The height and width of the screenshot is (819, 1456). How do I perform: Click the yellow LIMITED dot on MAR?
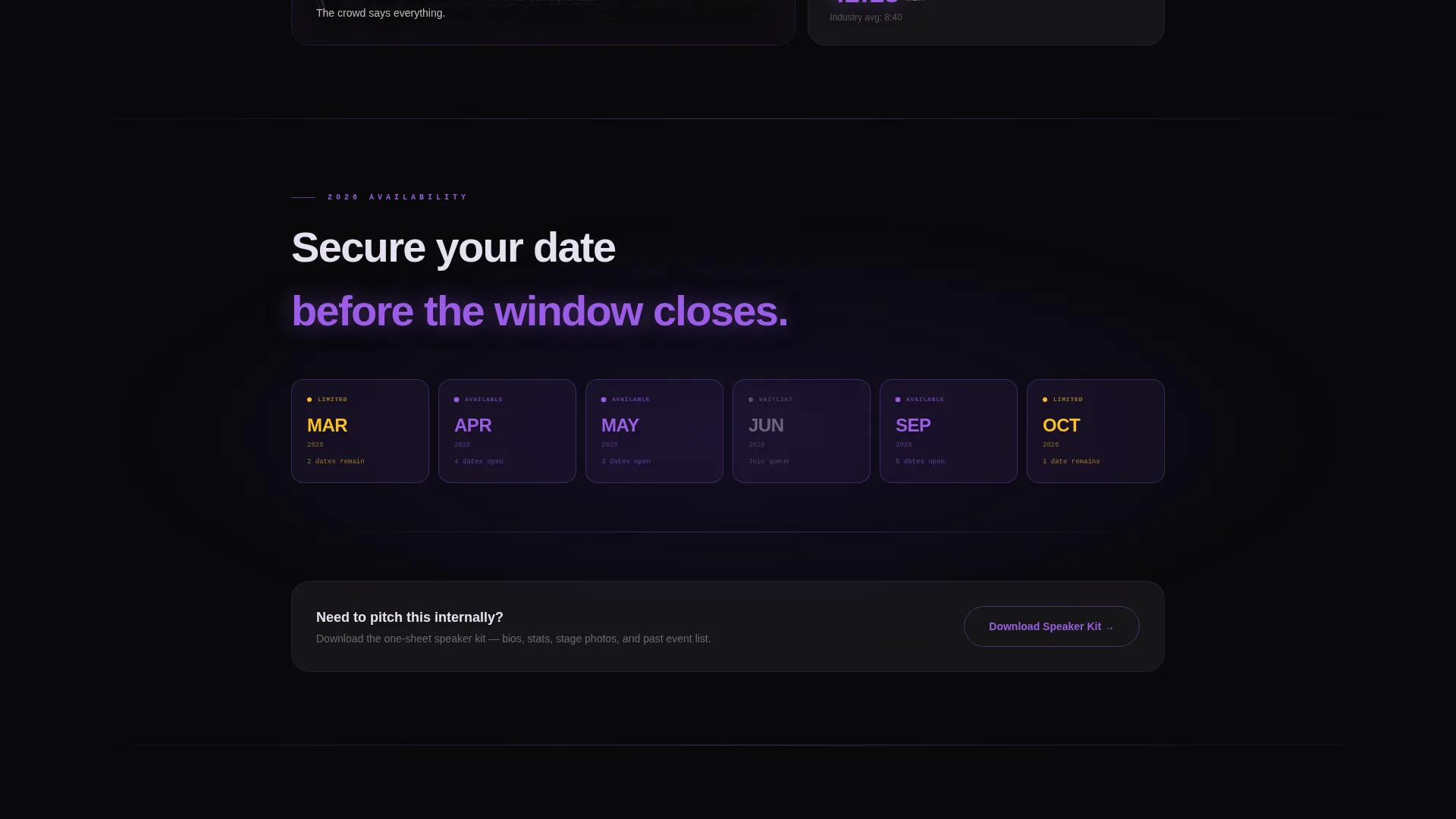[x=309, y=400]
